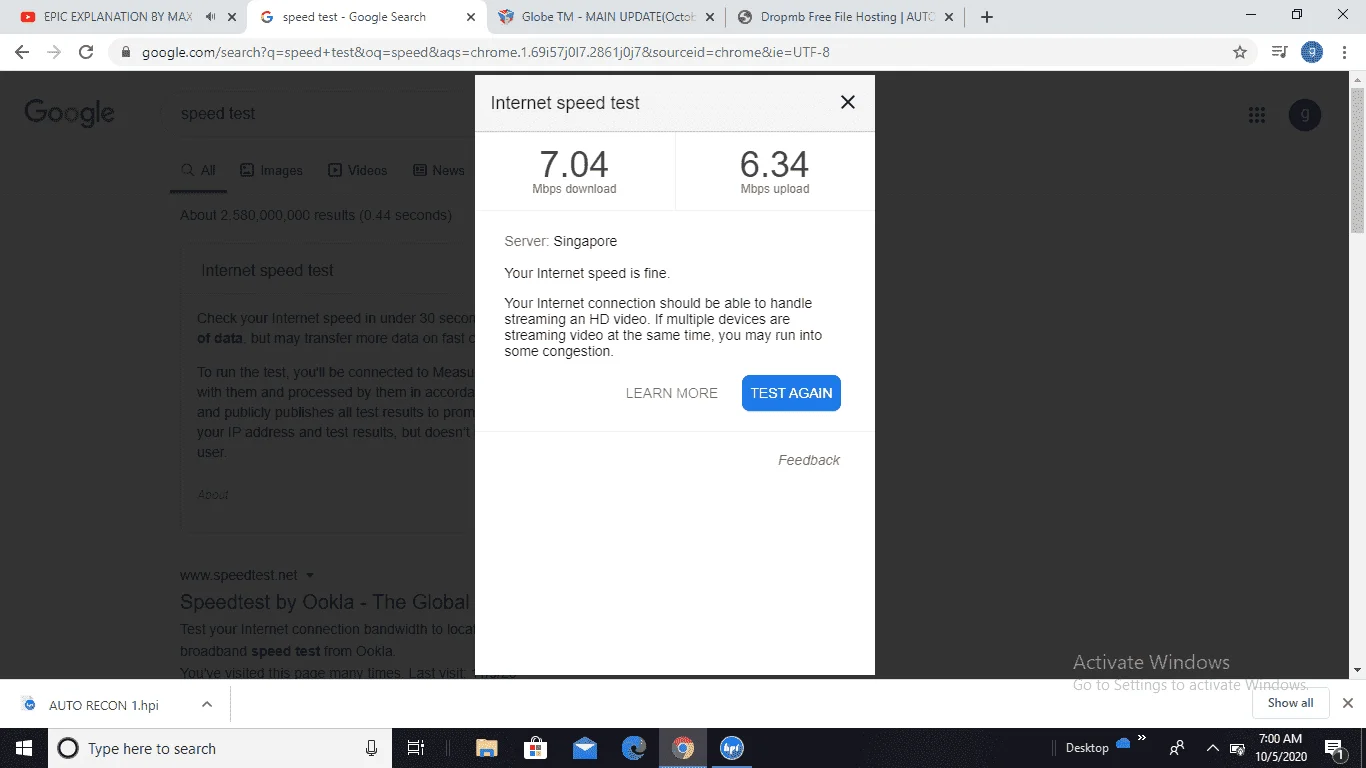The width and height of the screenshot is (1366, 768).
Task: Click the Google search box with speed test
Action: coord(320,114)
